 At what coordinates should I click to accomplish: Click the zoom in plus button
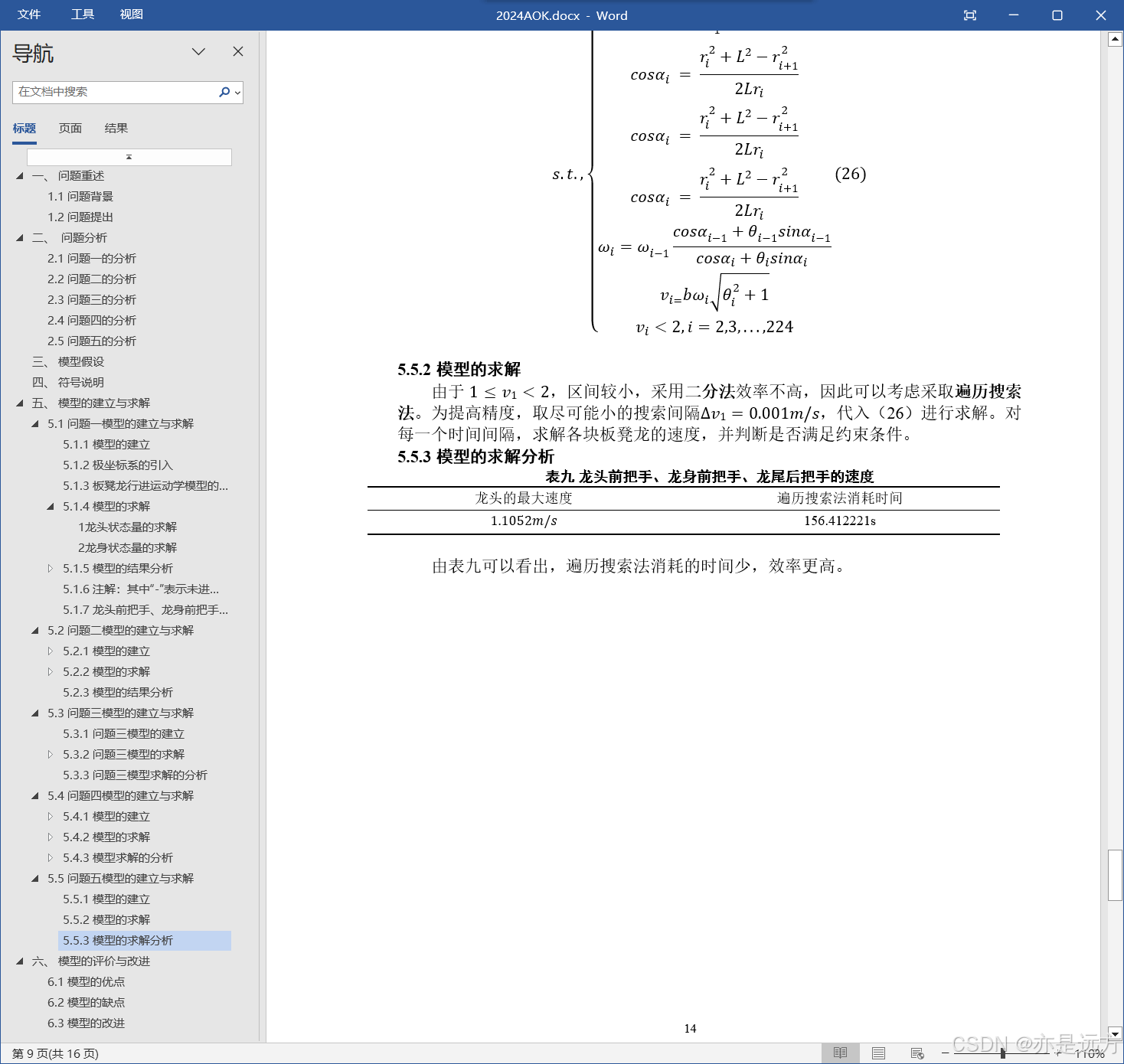coord(1060,1053)
